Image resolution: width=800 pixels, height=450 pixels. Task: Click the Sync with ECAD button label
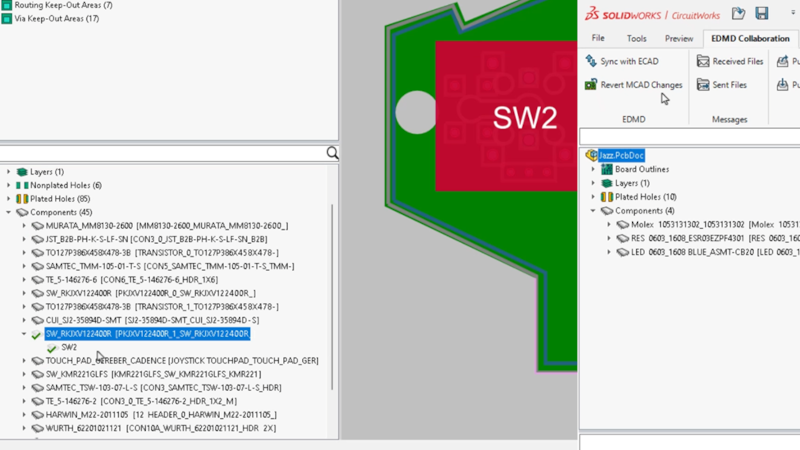pos(629,61)
